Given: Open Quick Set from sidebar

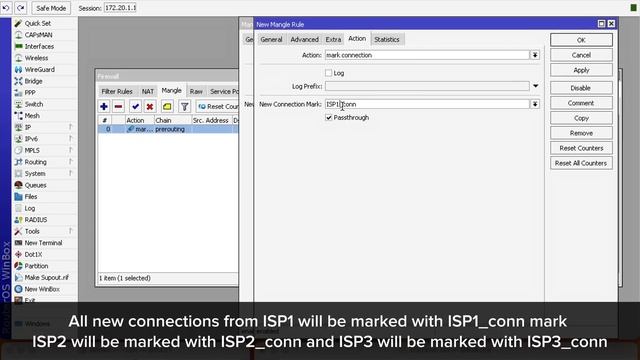Looking at the screenshot, I should tap(38, 24).
